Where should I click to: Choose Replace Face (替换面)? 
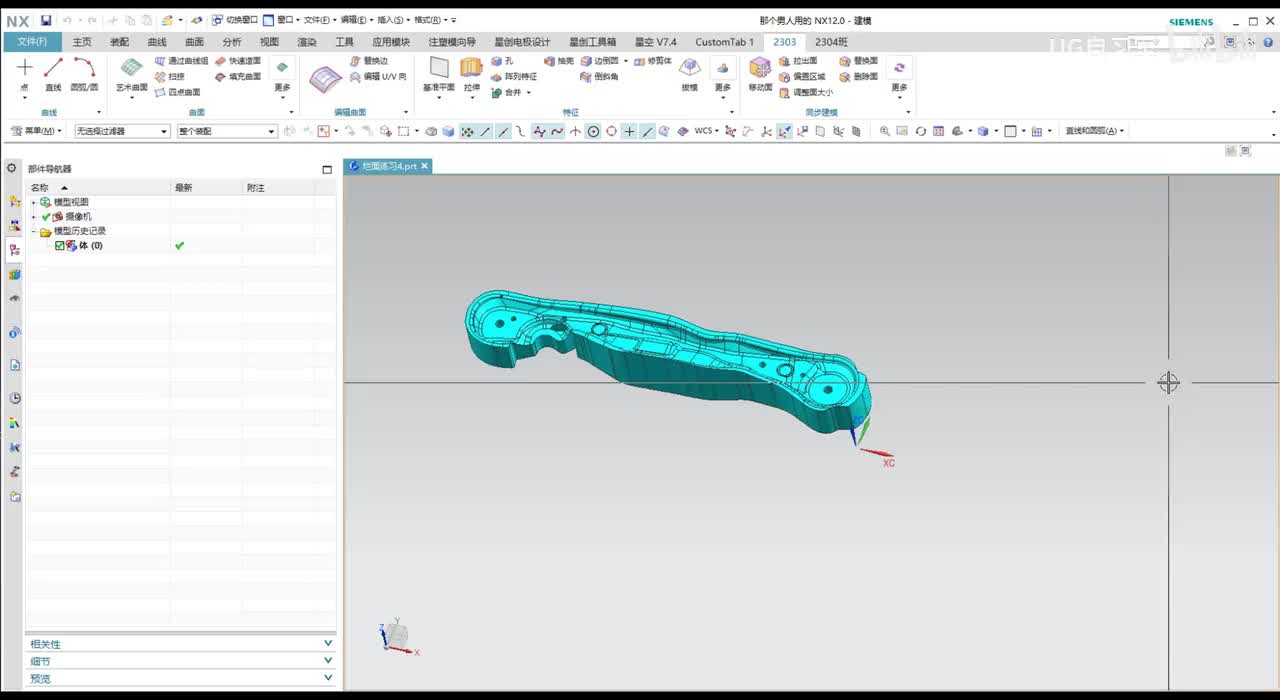pyautogui.click(x=859, y=61)
